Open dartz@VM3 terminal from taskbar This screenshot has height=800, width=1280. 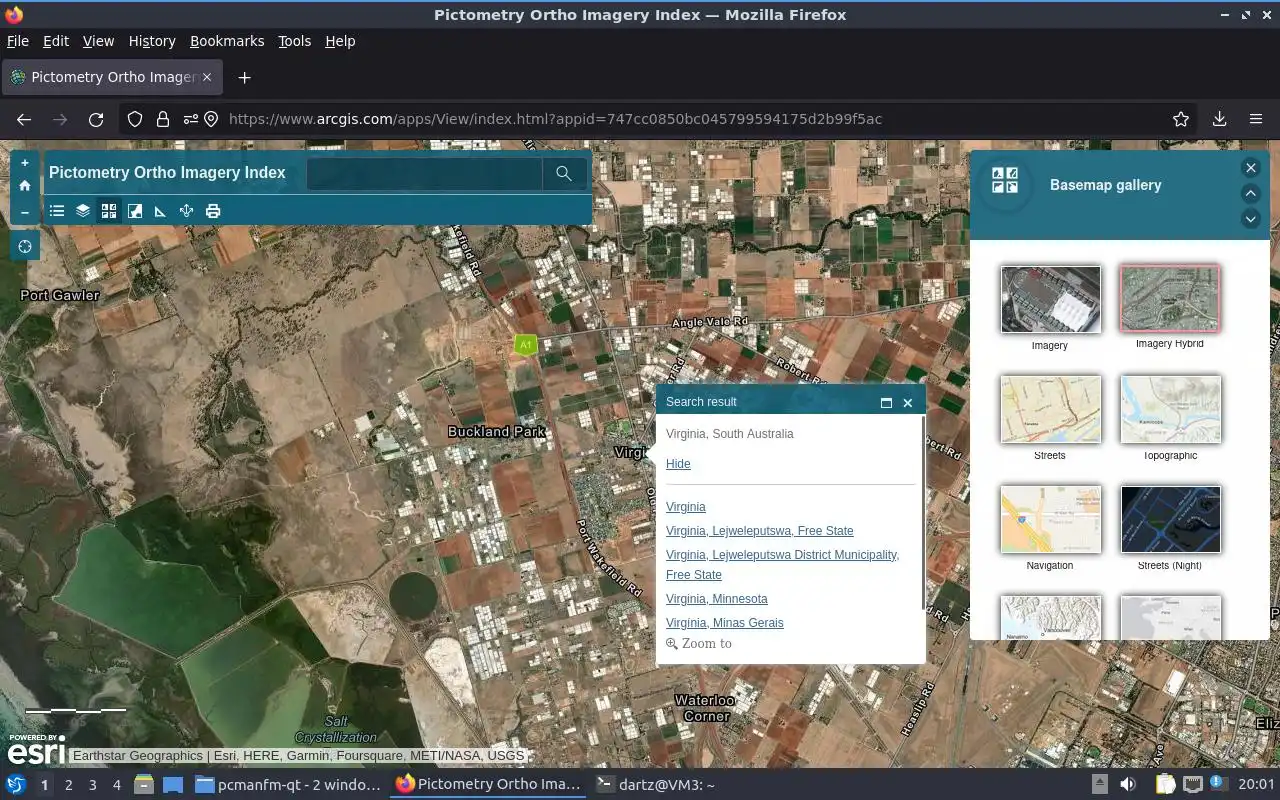click(656, 785)
